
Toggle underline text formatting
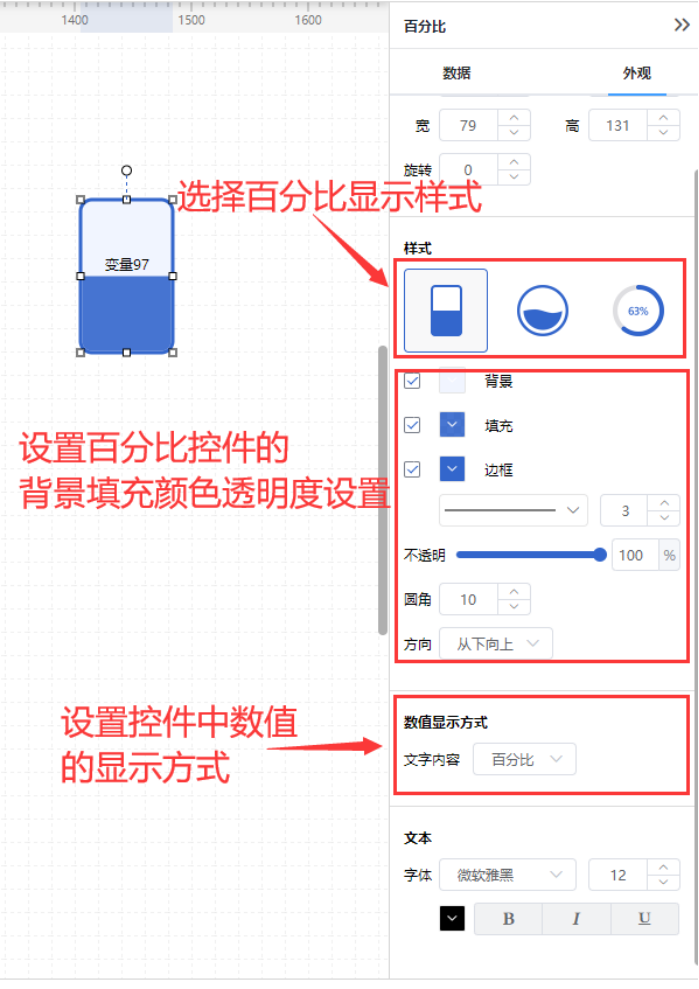(x=644, y=919)
